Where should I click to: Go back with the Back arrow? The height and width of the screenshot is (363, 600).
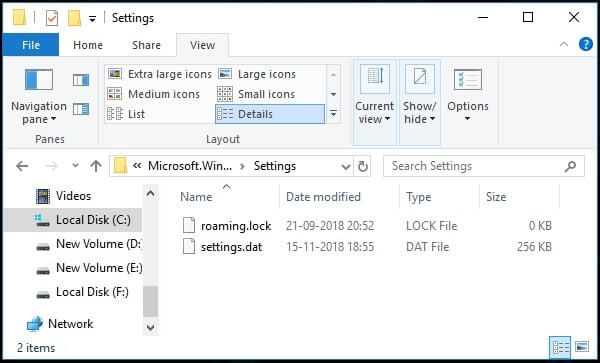point(22,166)
